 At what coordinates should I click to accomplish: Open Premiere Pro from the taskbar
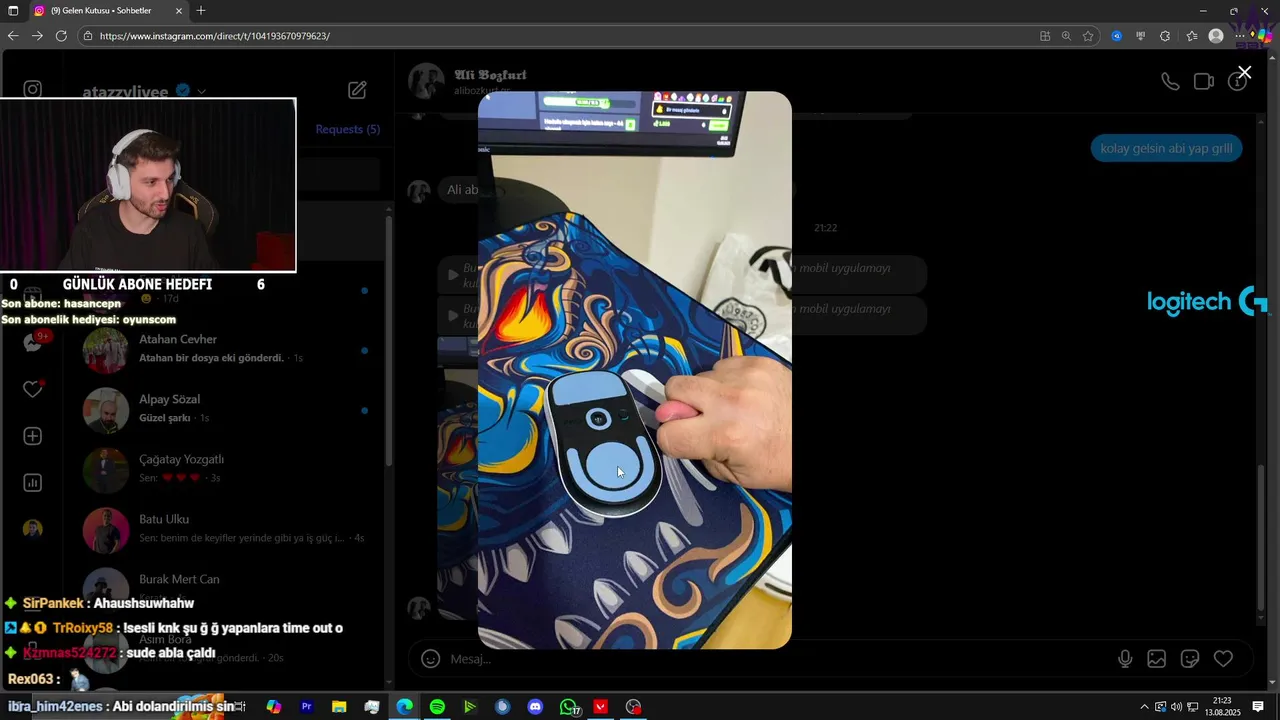307,707
